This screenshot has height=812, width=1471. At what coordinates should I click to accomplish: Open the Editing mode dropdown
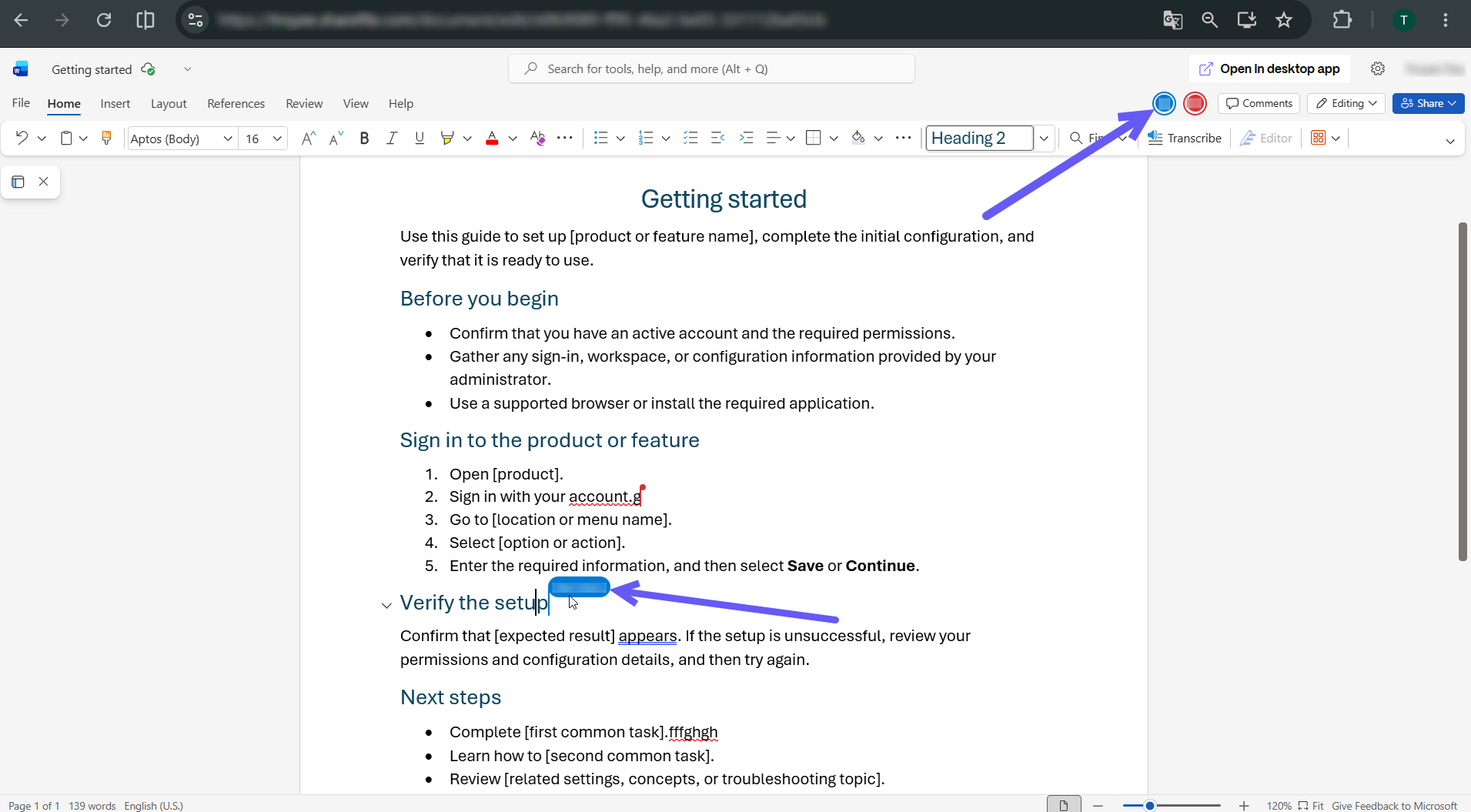click(x=1346, y=103)
